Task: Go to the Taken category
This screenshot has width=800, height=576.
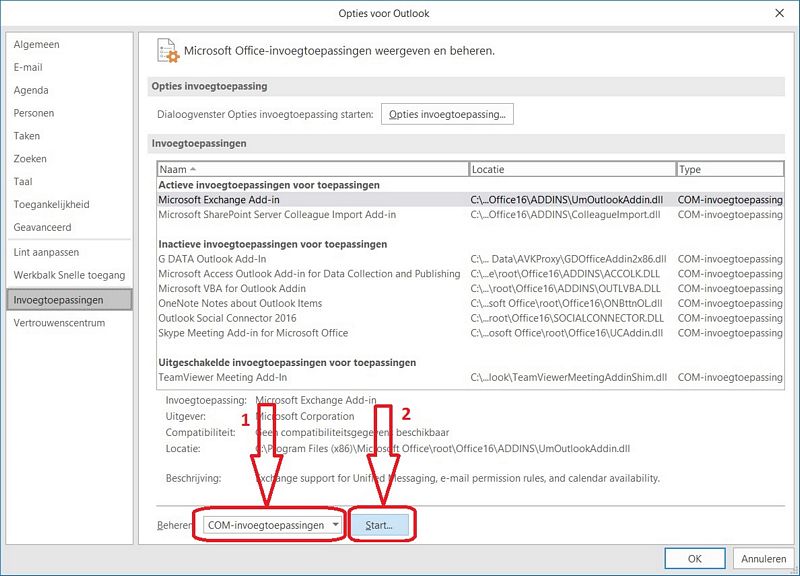Action: (27, 136)
